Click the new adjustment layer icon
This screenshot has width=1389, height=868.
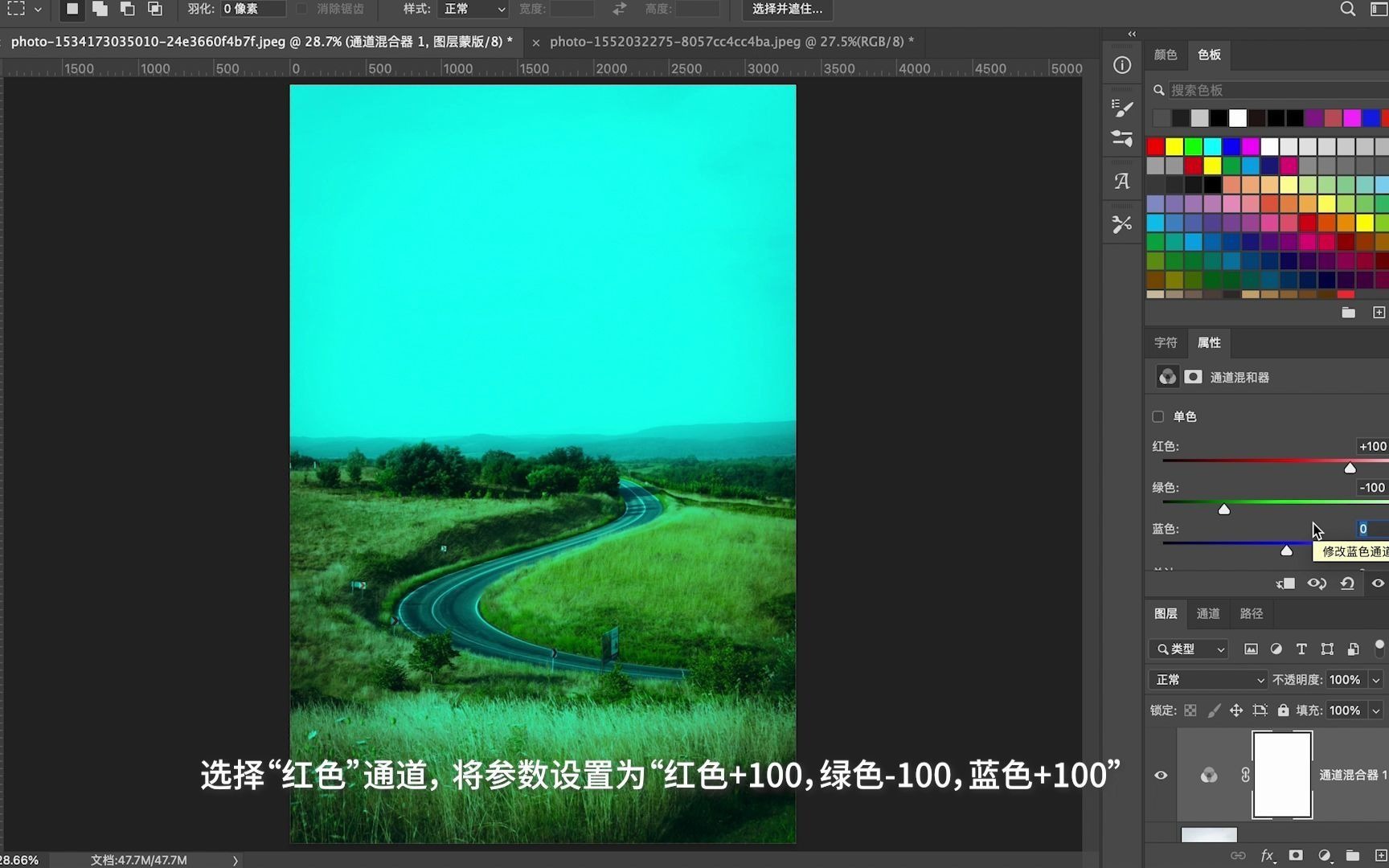pyautogui.click(x=1325, y=855)
